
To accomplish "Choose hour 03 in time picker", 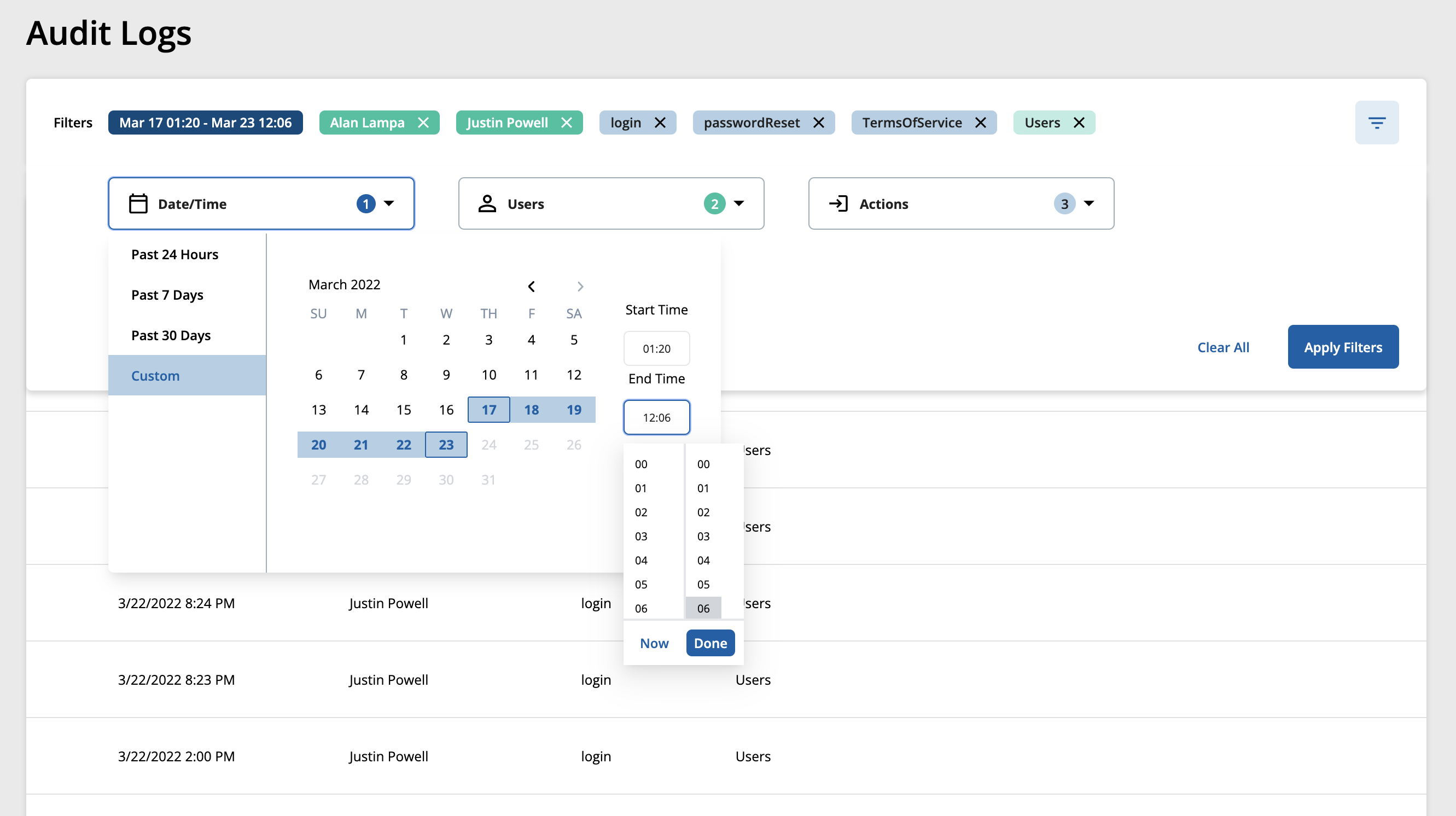I will 641,537.
